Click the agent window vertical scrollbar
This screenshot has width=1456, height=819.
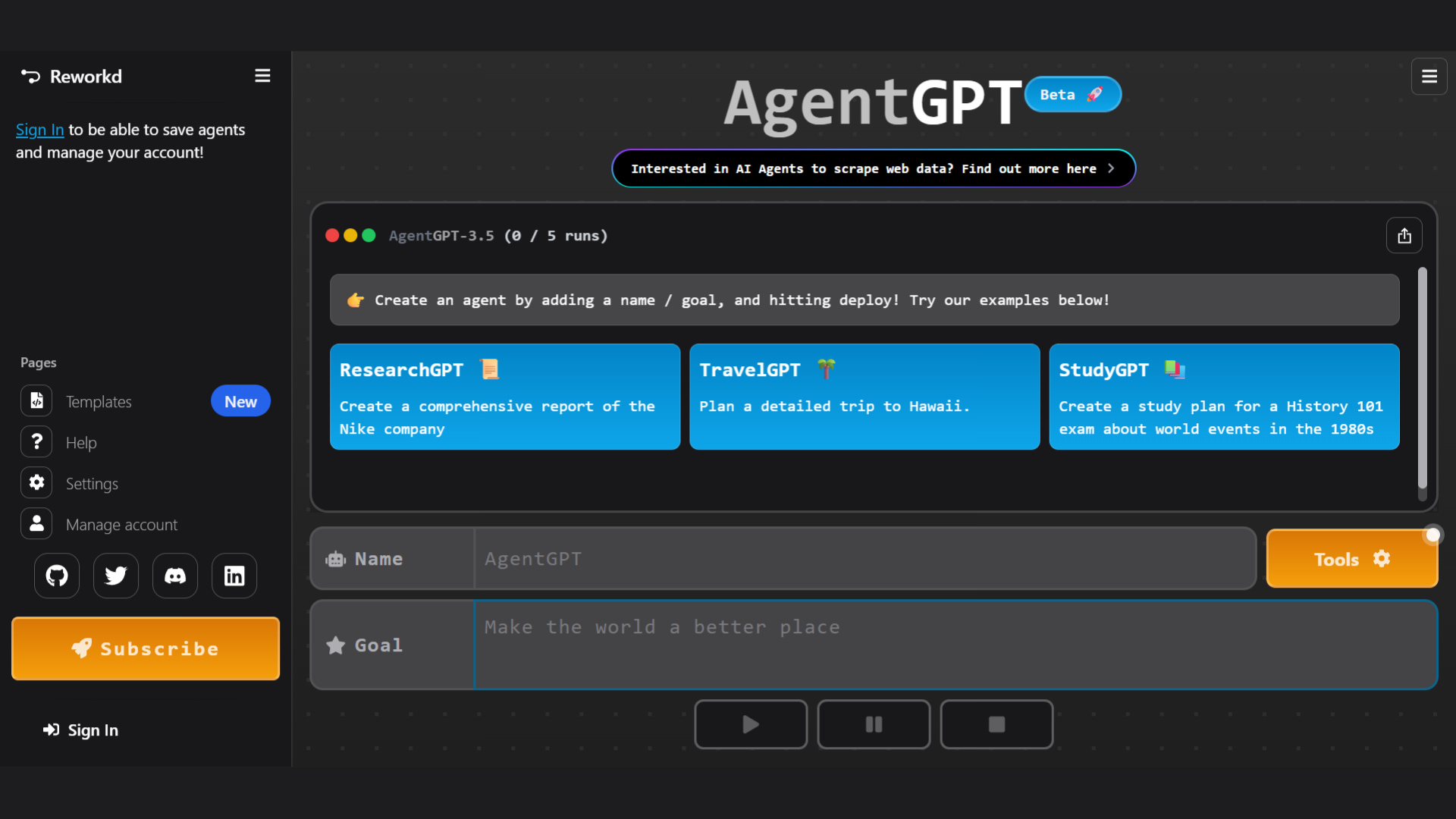[1423, 378]
